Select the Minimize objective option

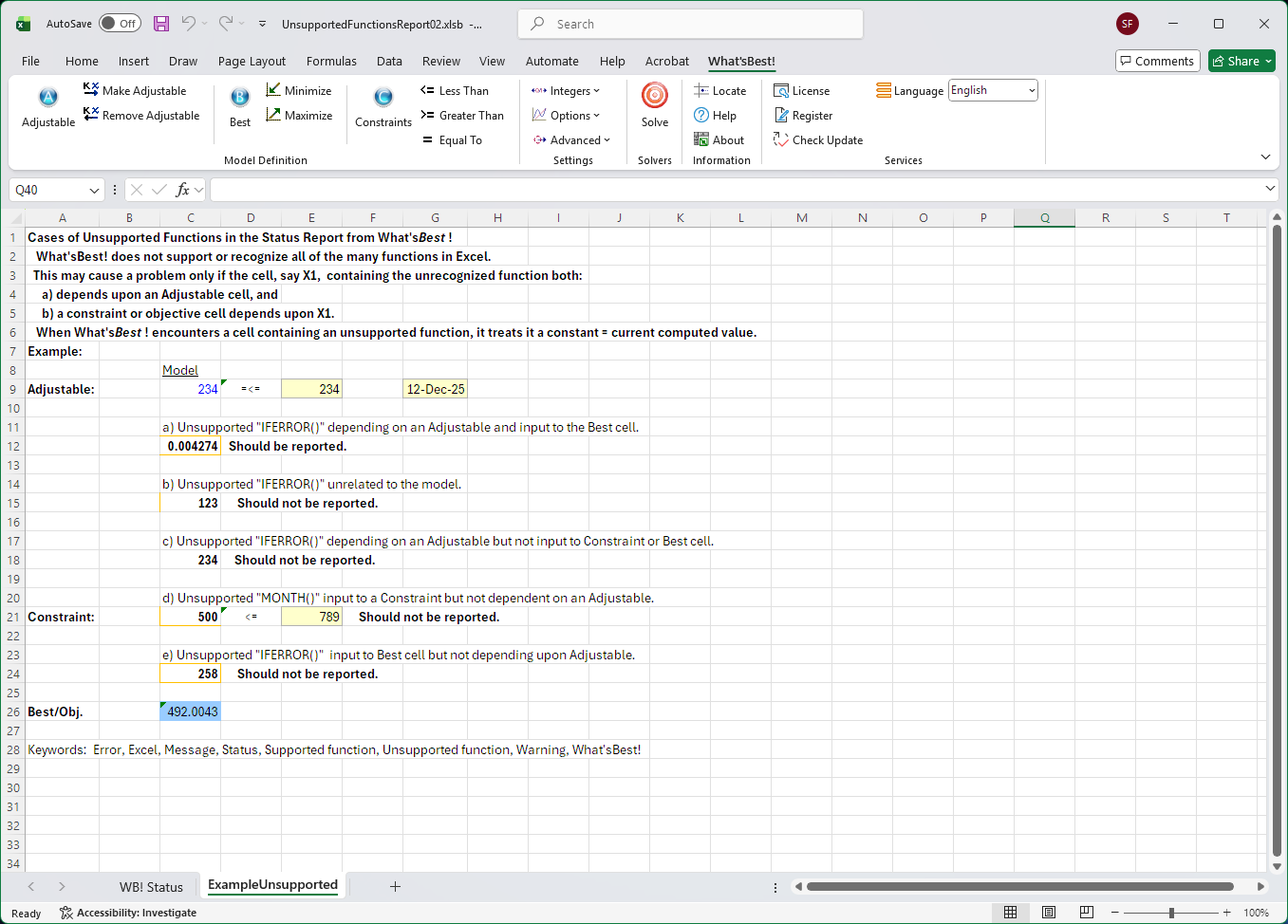pyautogui.click(x=299, y=91)
